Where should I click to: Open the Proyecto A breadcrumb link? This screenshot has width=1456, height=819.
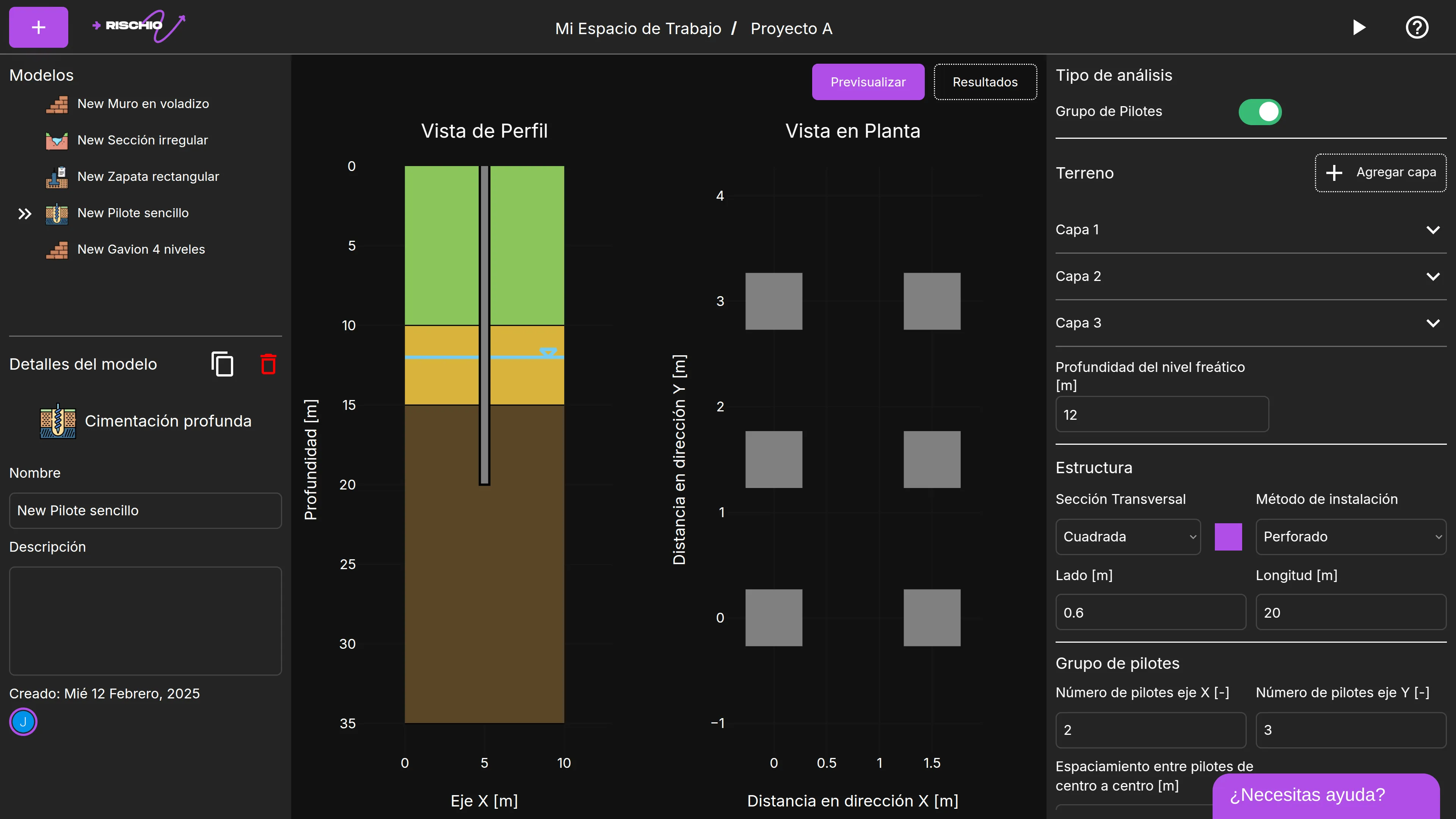click(791, 28)
